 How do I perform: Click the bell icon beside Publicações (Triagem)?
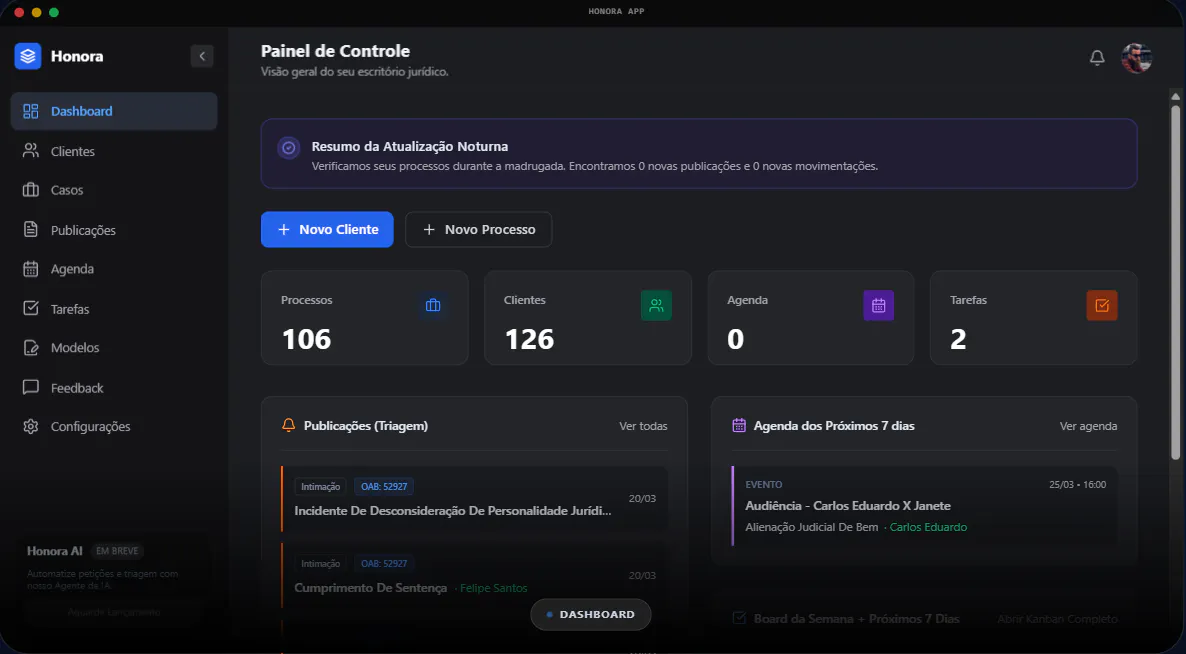point(288,426)
